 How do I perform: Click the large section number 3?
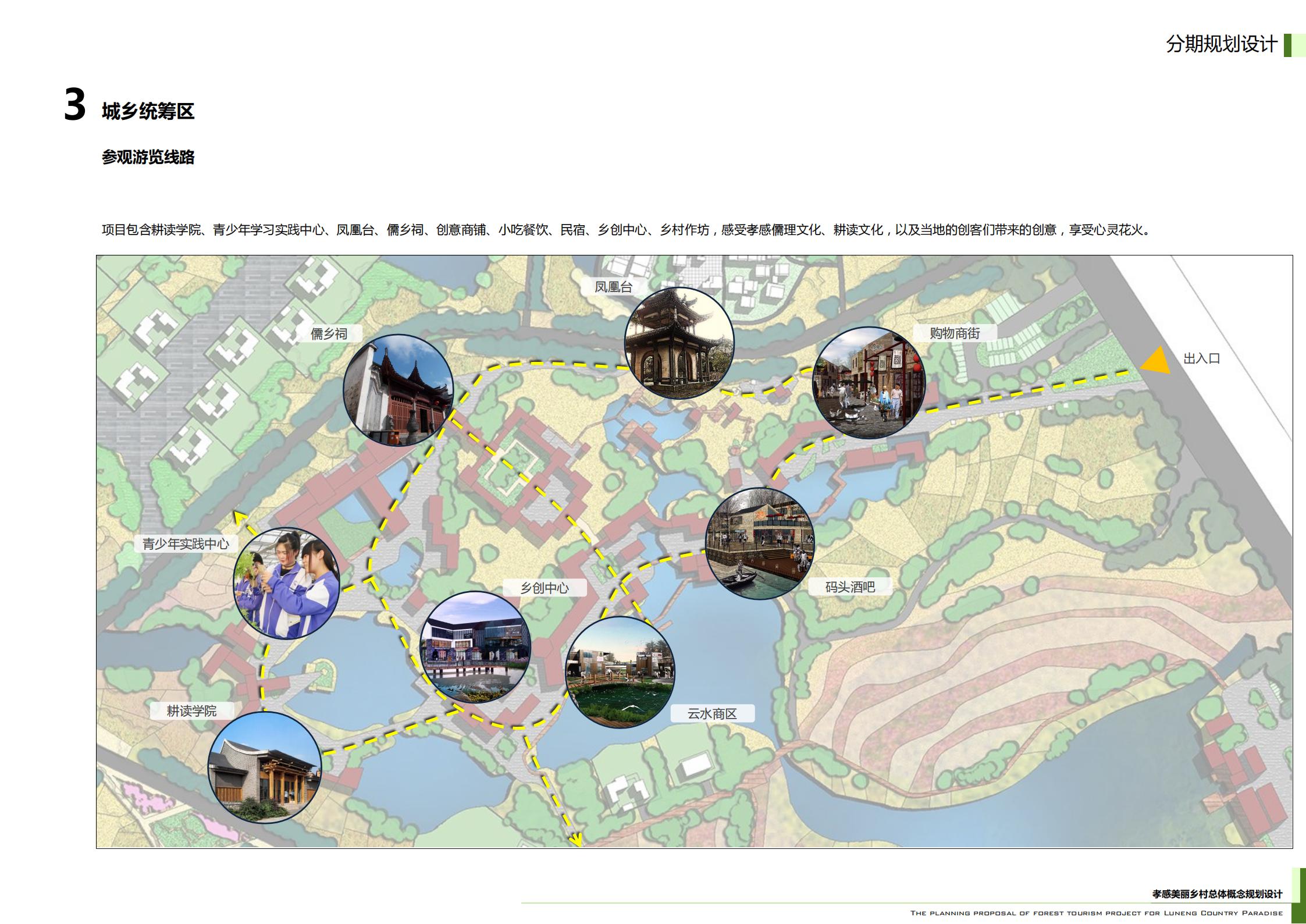[x=74, y=105]
